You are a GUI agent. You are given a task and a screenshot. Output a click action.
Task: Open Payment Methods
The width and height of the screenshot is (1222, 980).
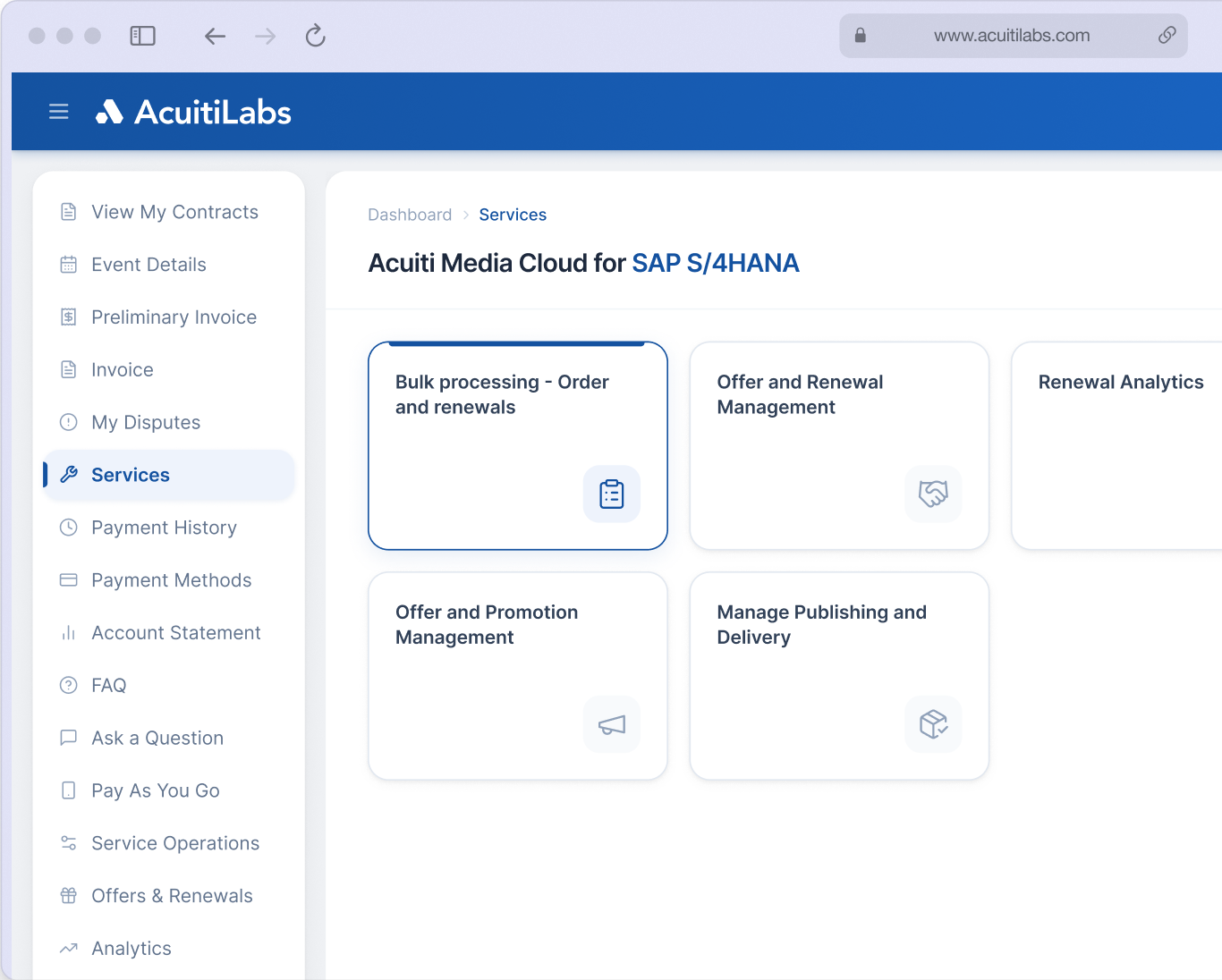pos(169,580)
